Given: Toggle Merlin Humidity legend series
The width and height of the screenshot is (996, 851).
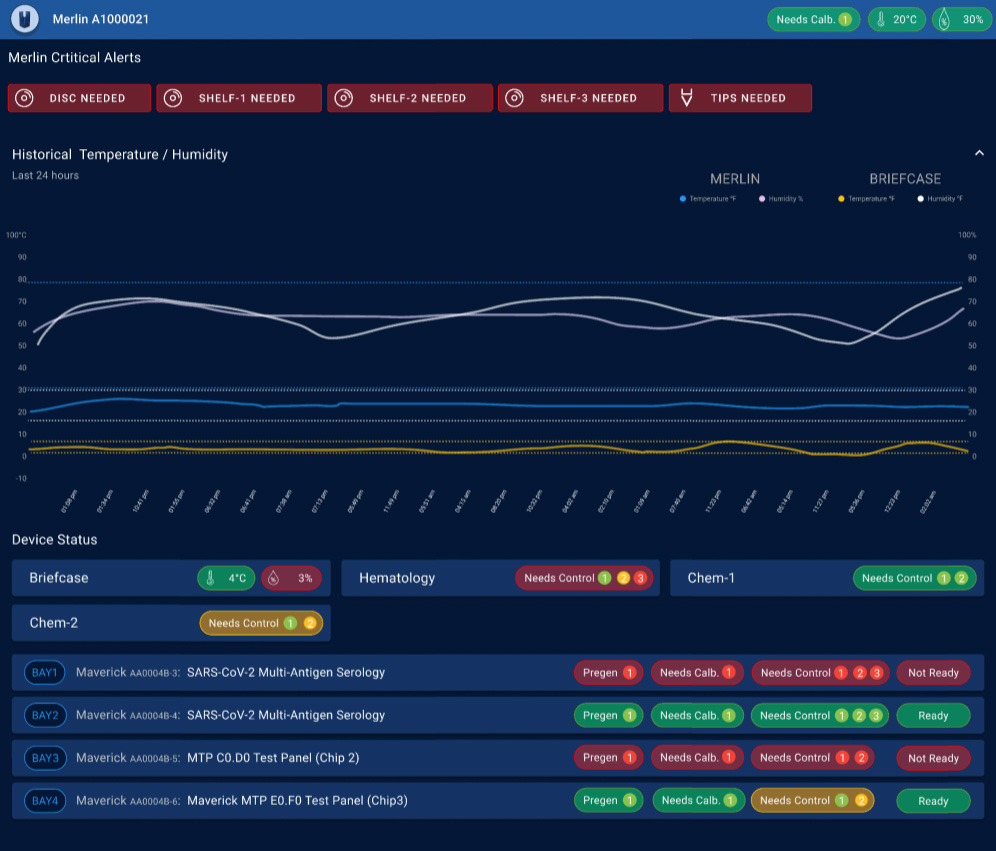Looking at the screenshot, I should click(x=781, y=199).
